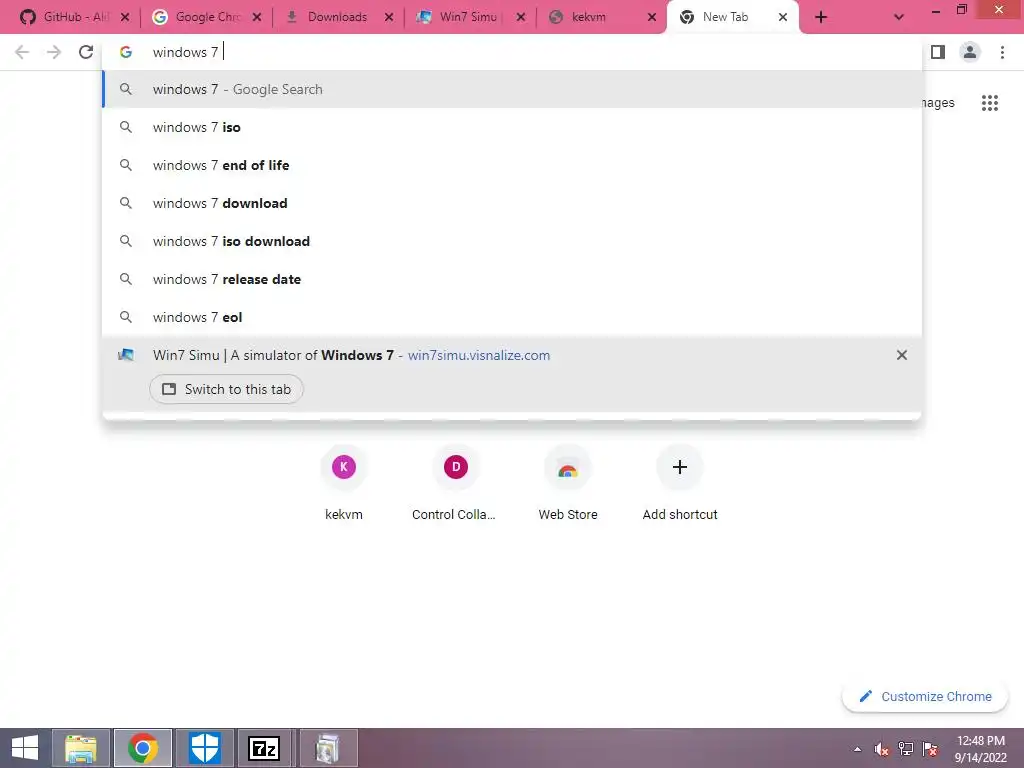The height and width of the screenshot is (768, 1024).
Task: Click the Google icon in the address bar
Action: (126, 52)
